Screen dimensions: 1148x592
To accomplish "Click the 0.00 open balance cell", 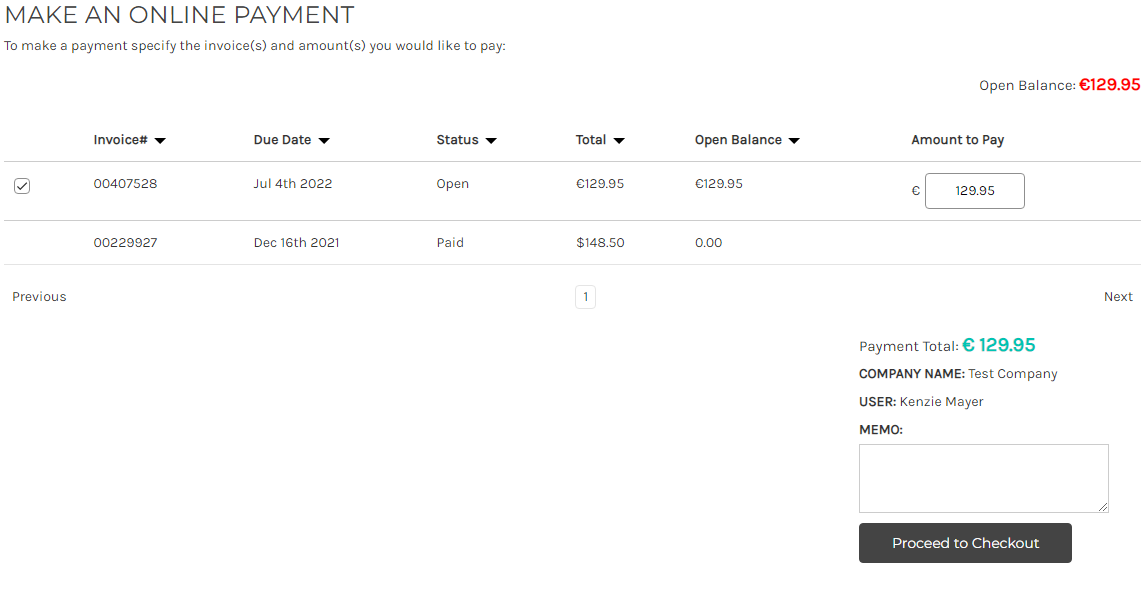I will click(708, 242).
